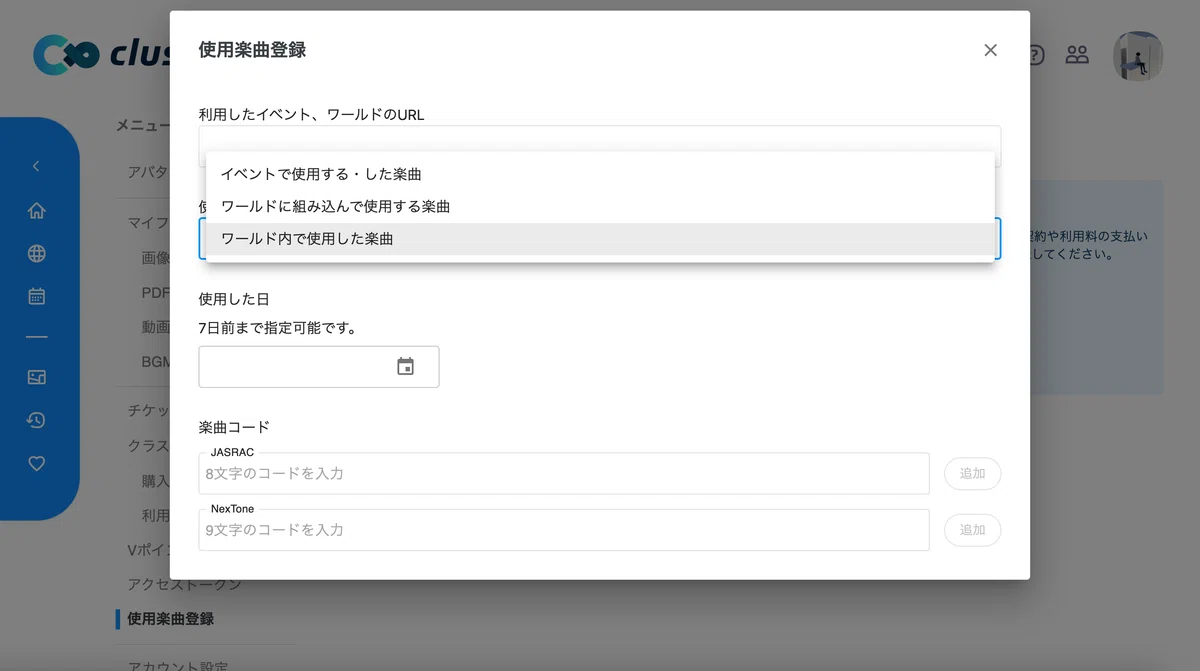The height and width of the screenshot is (671, 1200).
Task: Open the calendar events icon in sidebar
Action: pos(37,296)
